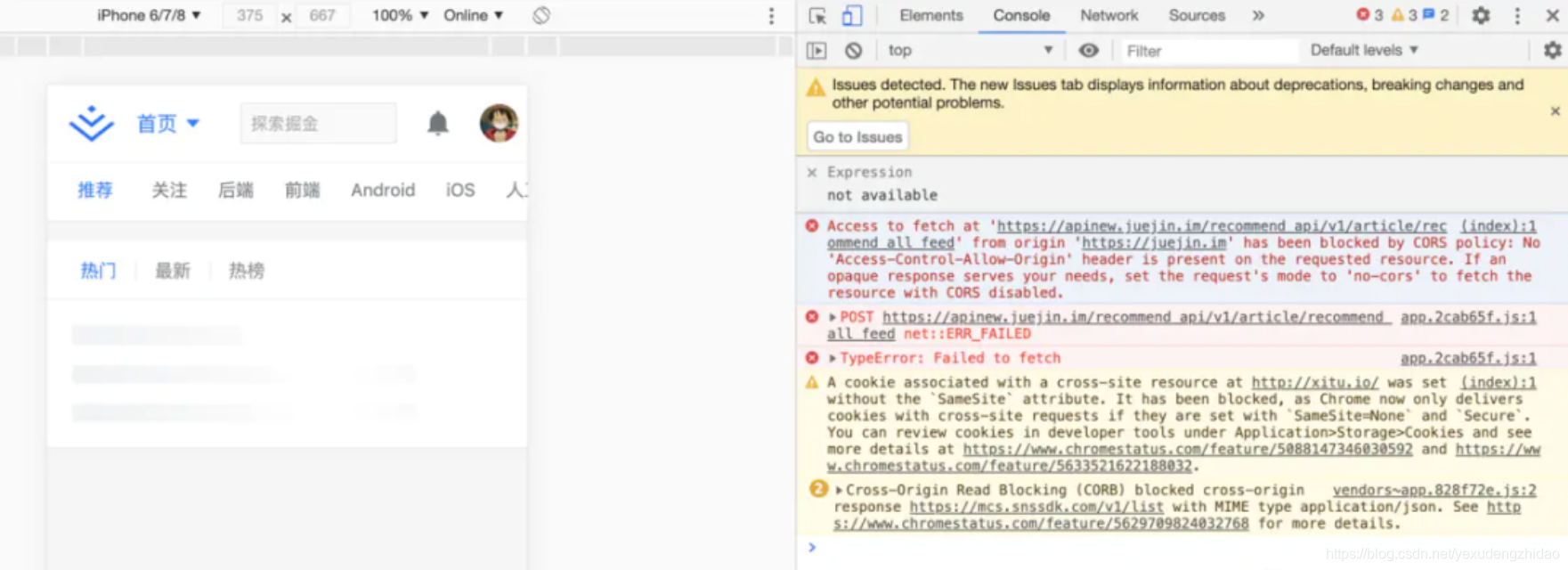This screenshot has height=570, width=1568.
Task: Click the warning icon beside cookie message
Action: (812, 383)
